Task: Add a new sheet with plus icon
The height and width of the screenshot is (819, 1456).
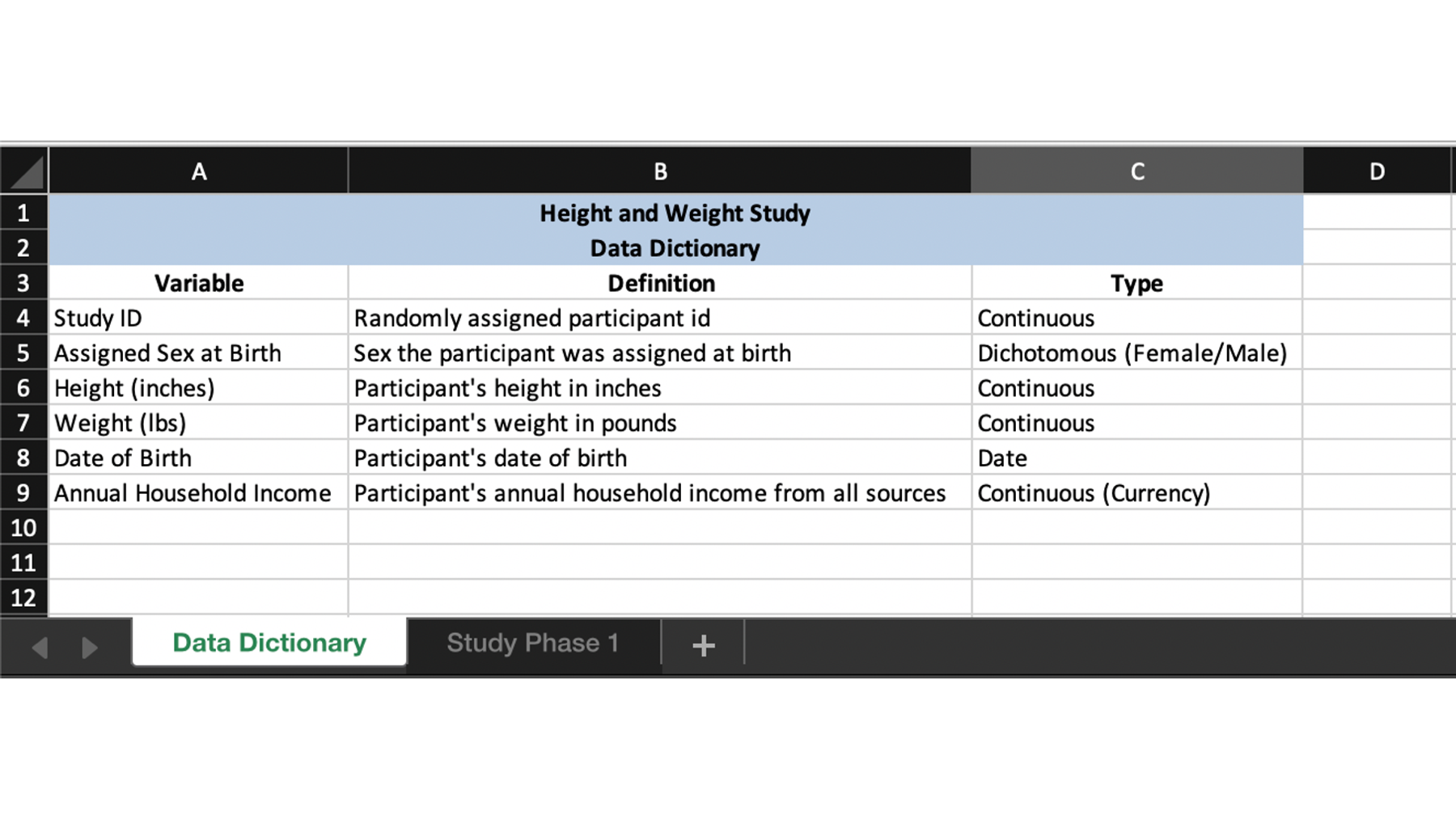Action: click(x=703, y=644)
